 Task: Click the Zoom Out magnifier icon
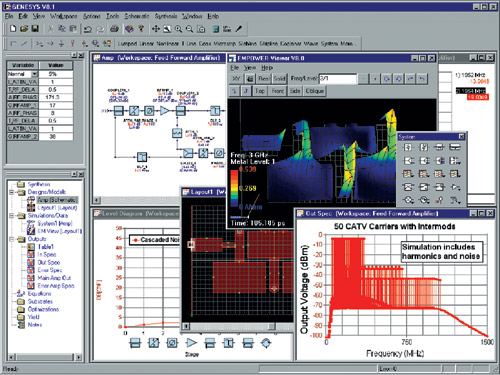(189, 29)
